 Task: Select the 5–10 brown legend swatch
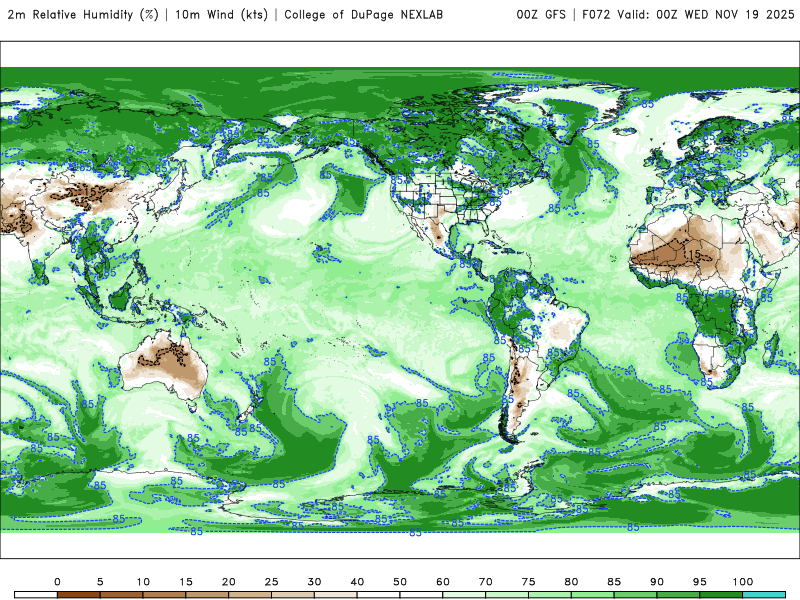[121, 595]
